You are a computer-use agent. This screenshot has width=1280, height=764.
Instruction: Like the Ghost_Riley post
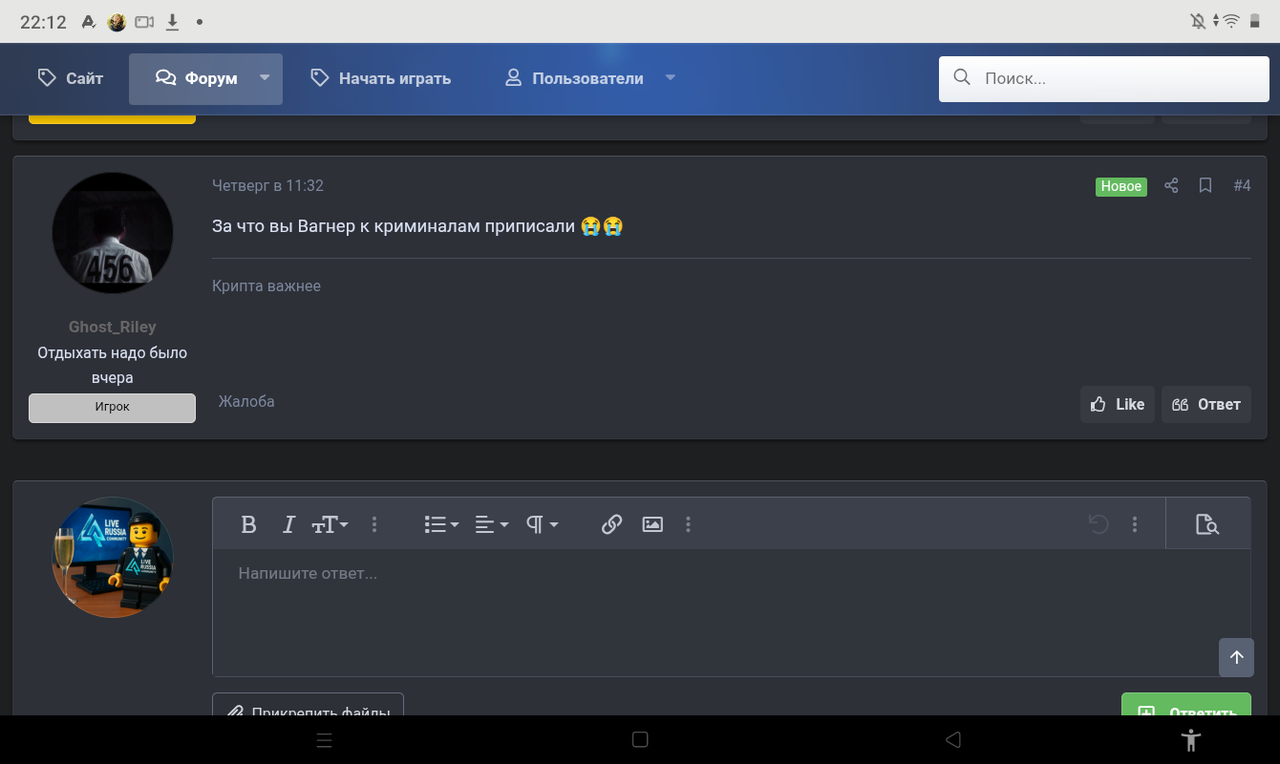tap(1117, 404)
